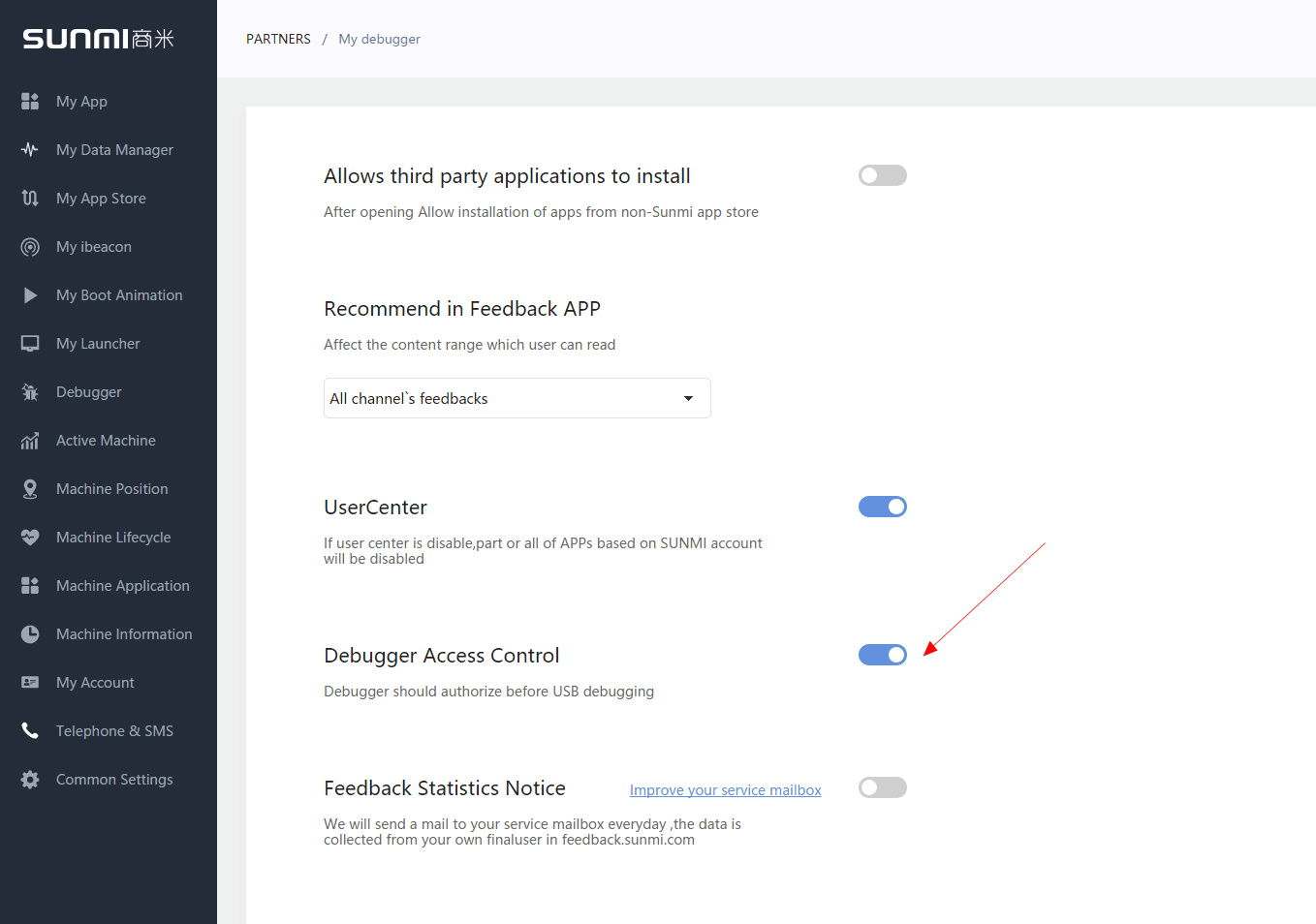
Task: Click the My Account card icon
Action: coord(30,682)
